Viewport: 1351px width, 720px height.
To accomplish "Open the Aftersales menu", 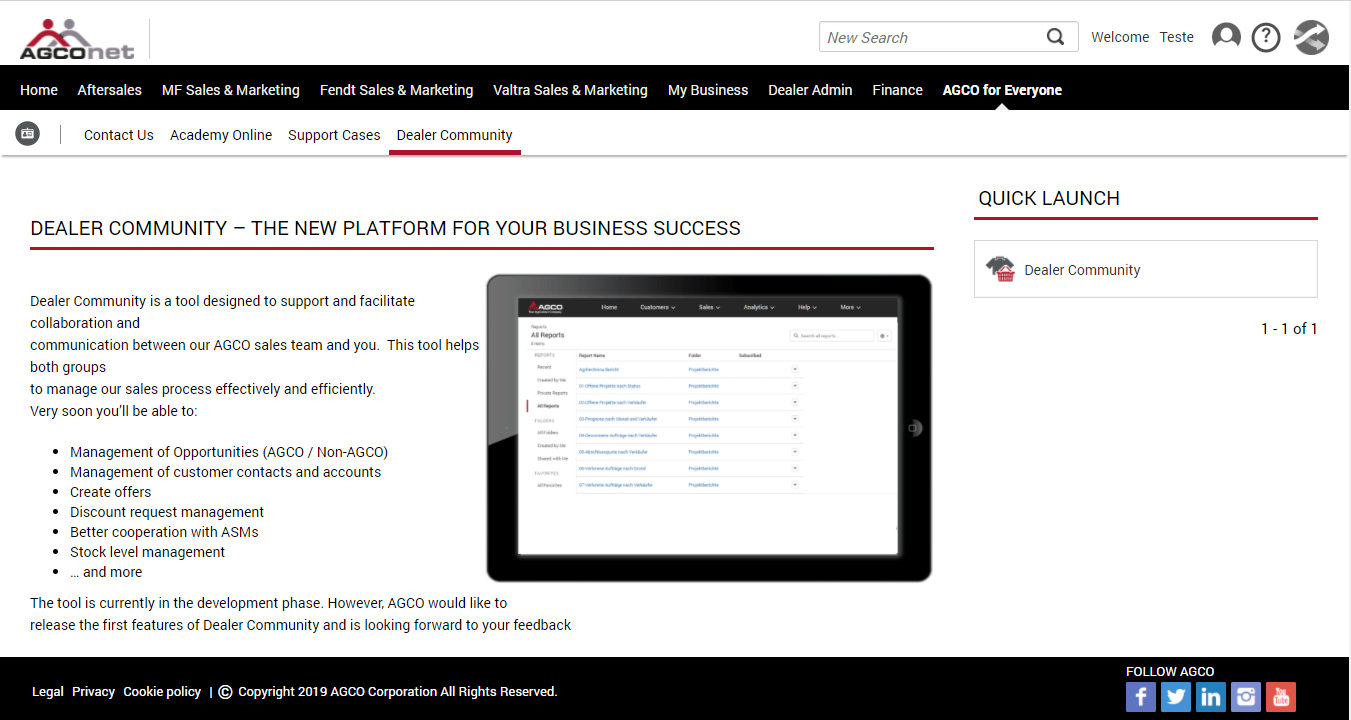I will click(x=110, y=90).
